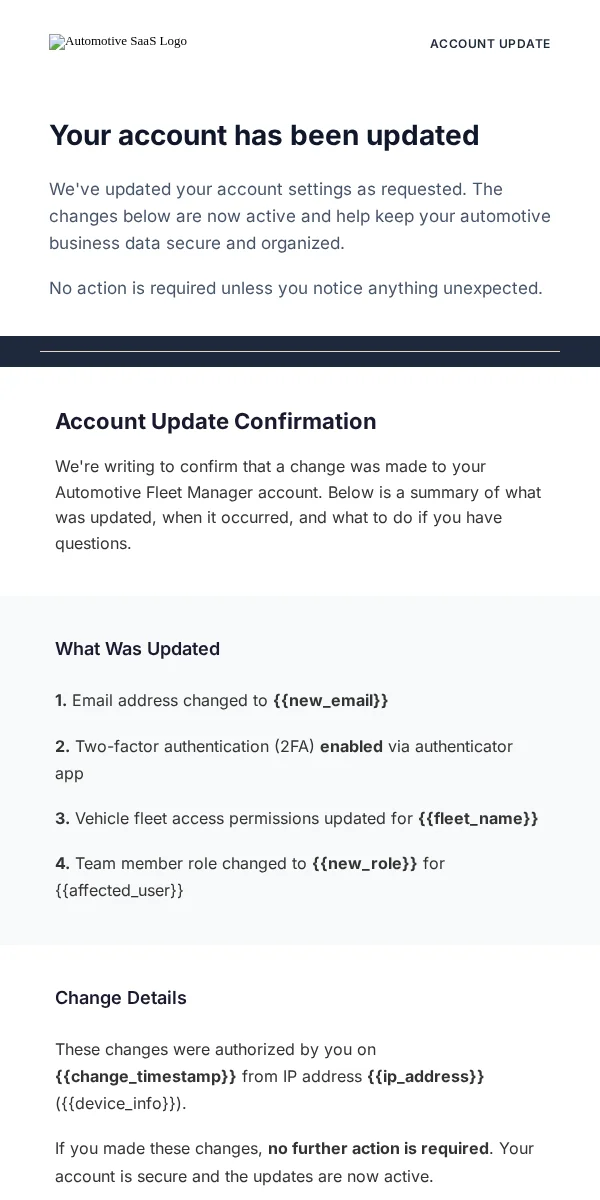Viewport: 600px width, 1200px height.
Task: Click the {{device_info}} placeholder text
Action: (121, 1104)
